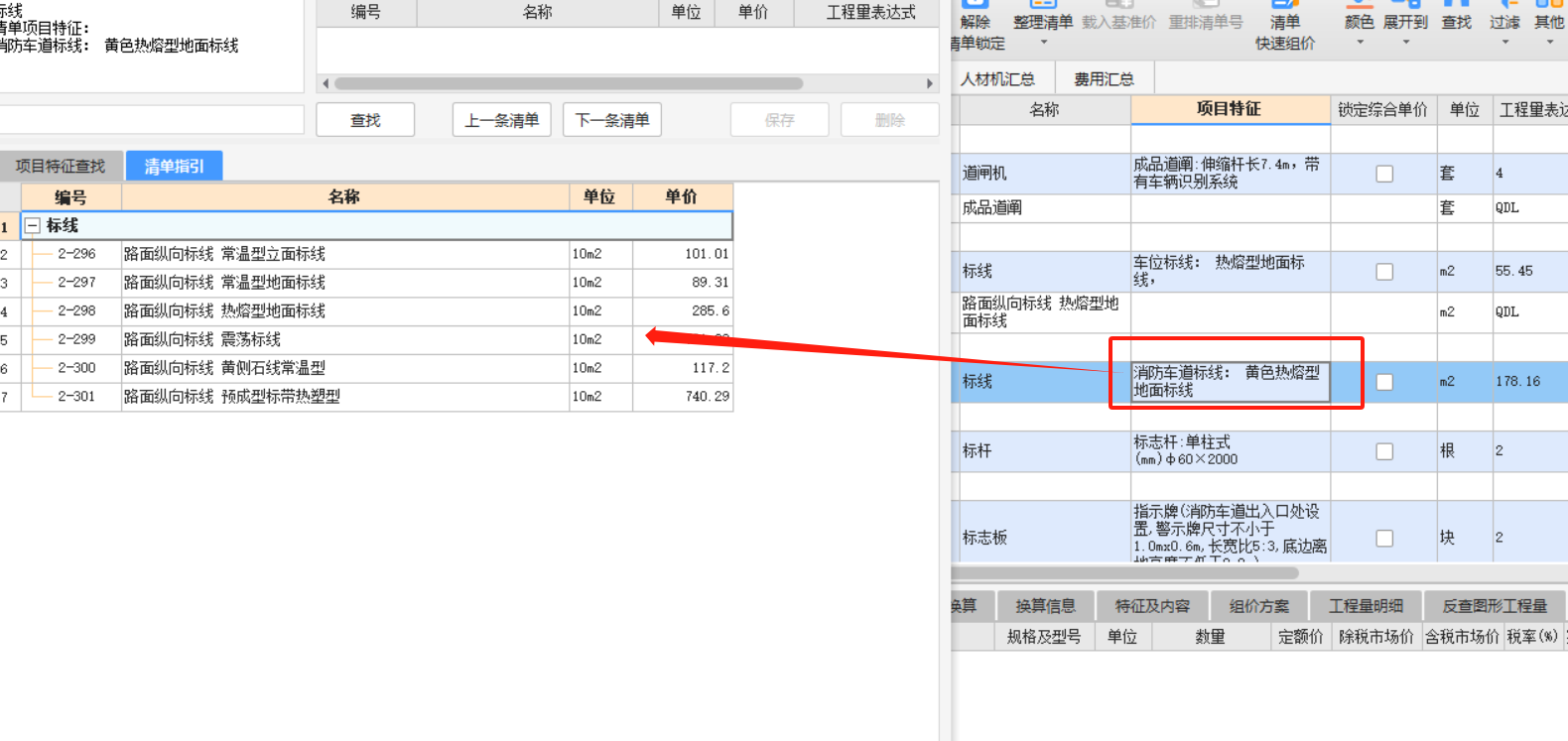Click scroll-right arrow of upper-left table
This screenshot has height=741, width=1568.
tap(930, 83)
